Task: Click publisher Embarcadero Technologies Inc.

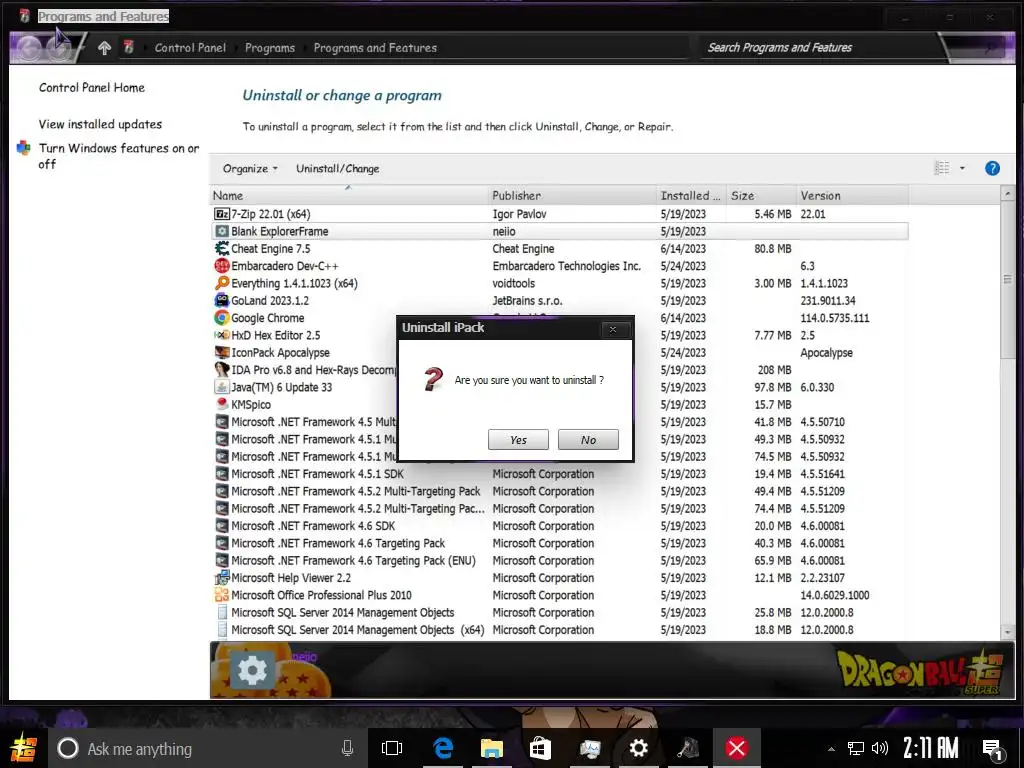Action: coord(566,266)
